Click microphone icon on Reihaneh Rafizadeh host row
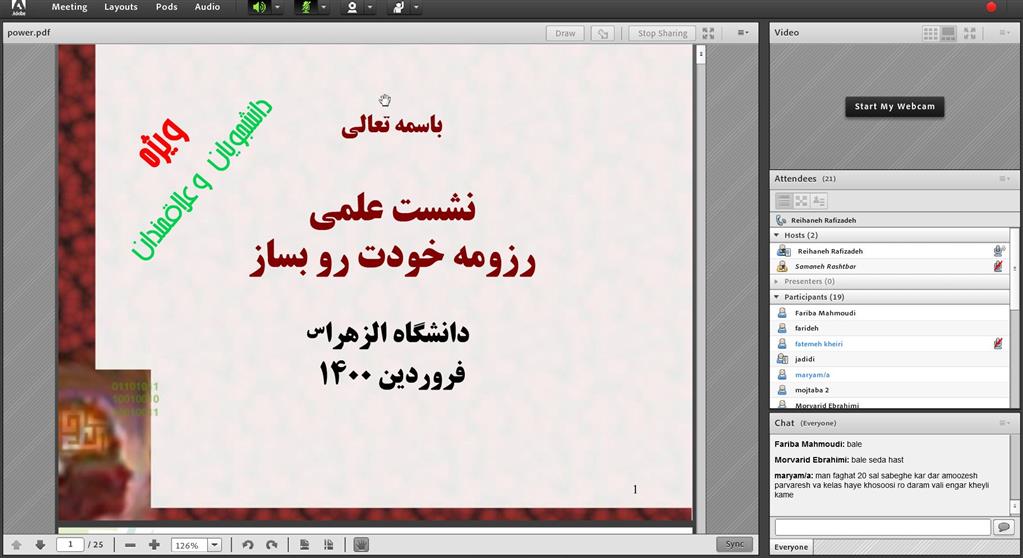This screenshot has height=558, width=1023. (x=999, y=251)
